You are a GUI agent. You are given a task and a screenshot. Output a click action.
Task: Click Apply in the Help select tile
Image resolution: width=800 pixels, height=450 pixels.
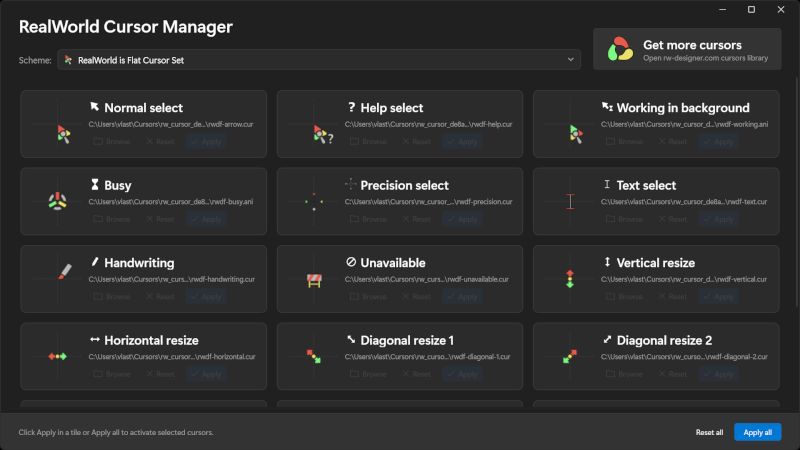pyautogui.click(x=462, y=141)
